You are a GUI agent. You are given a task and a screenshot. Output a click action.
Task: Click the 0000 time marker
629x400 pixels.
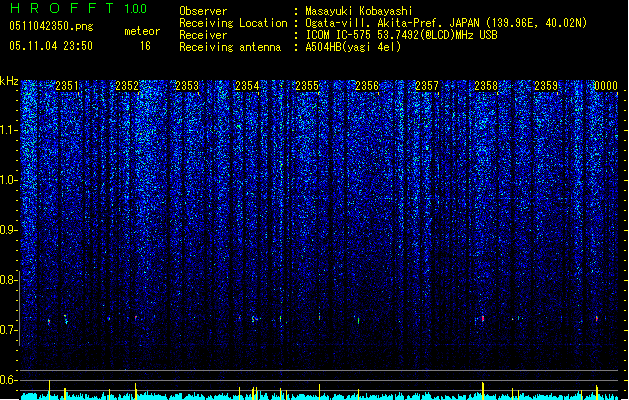pos(606,86)
